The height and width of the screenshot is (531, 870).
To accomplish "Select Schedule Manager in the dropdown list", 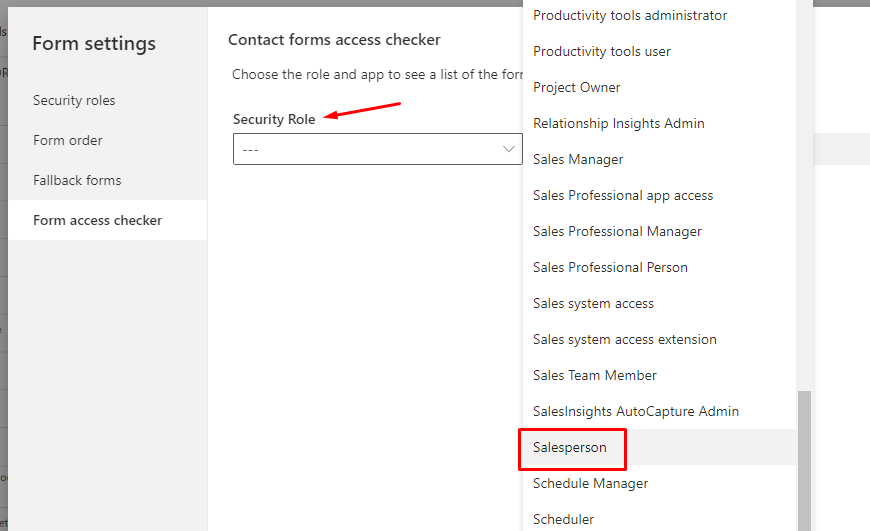I will (659, 483).
